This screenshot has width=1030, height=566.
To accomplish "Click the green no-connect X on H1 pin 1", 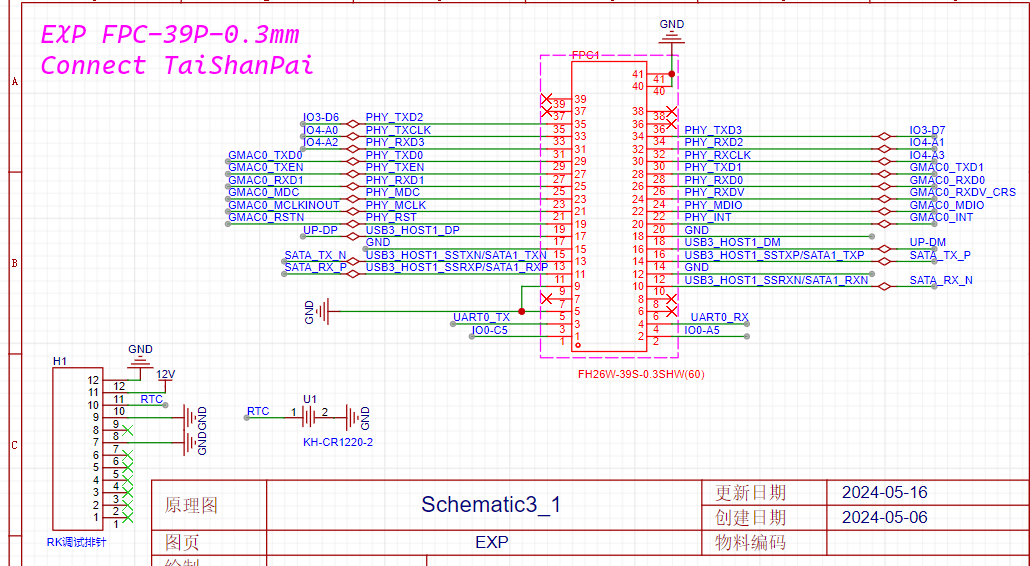I will pos(128,517).
